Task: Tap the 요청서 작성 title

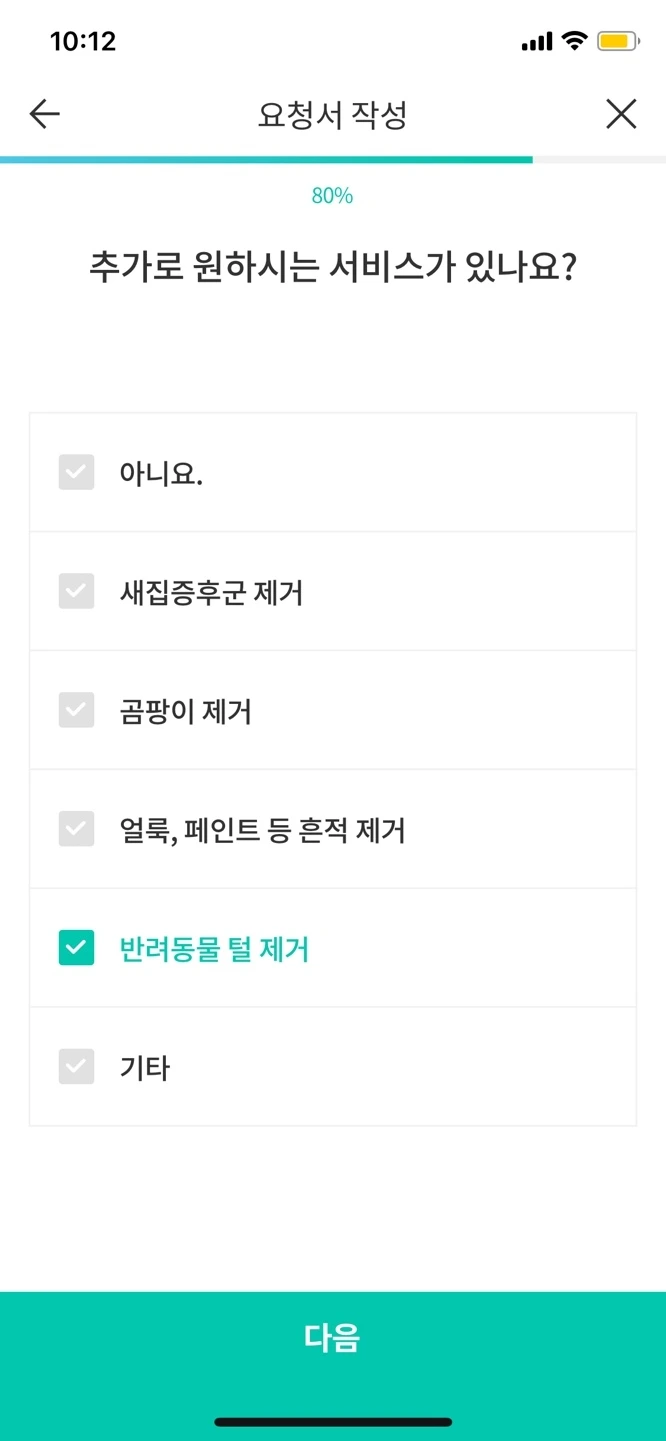Action: pyautogui.click(x=333, y=113)
